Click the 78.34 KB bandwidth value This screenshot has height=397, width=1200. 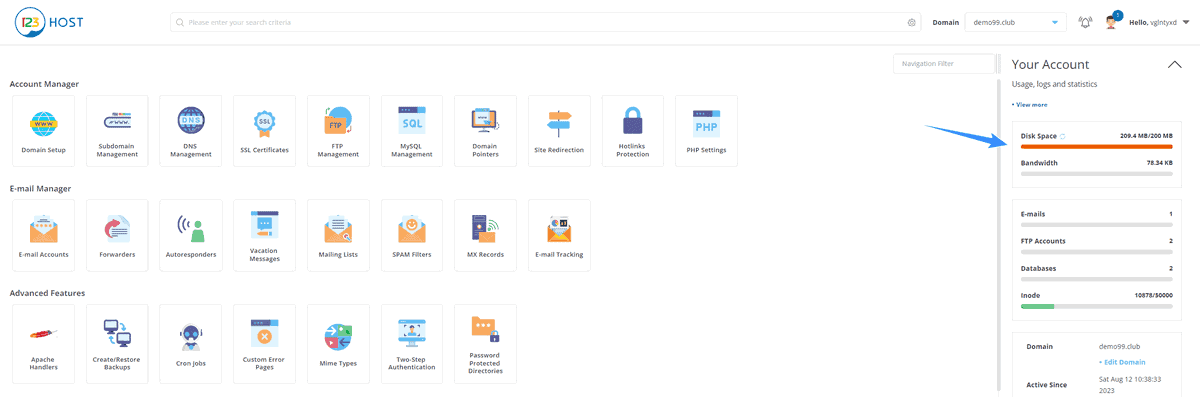point(1160,162)
